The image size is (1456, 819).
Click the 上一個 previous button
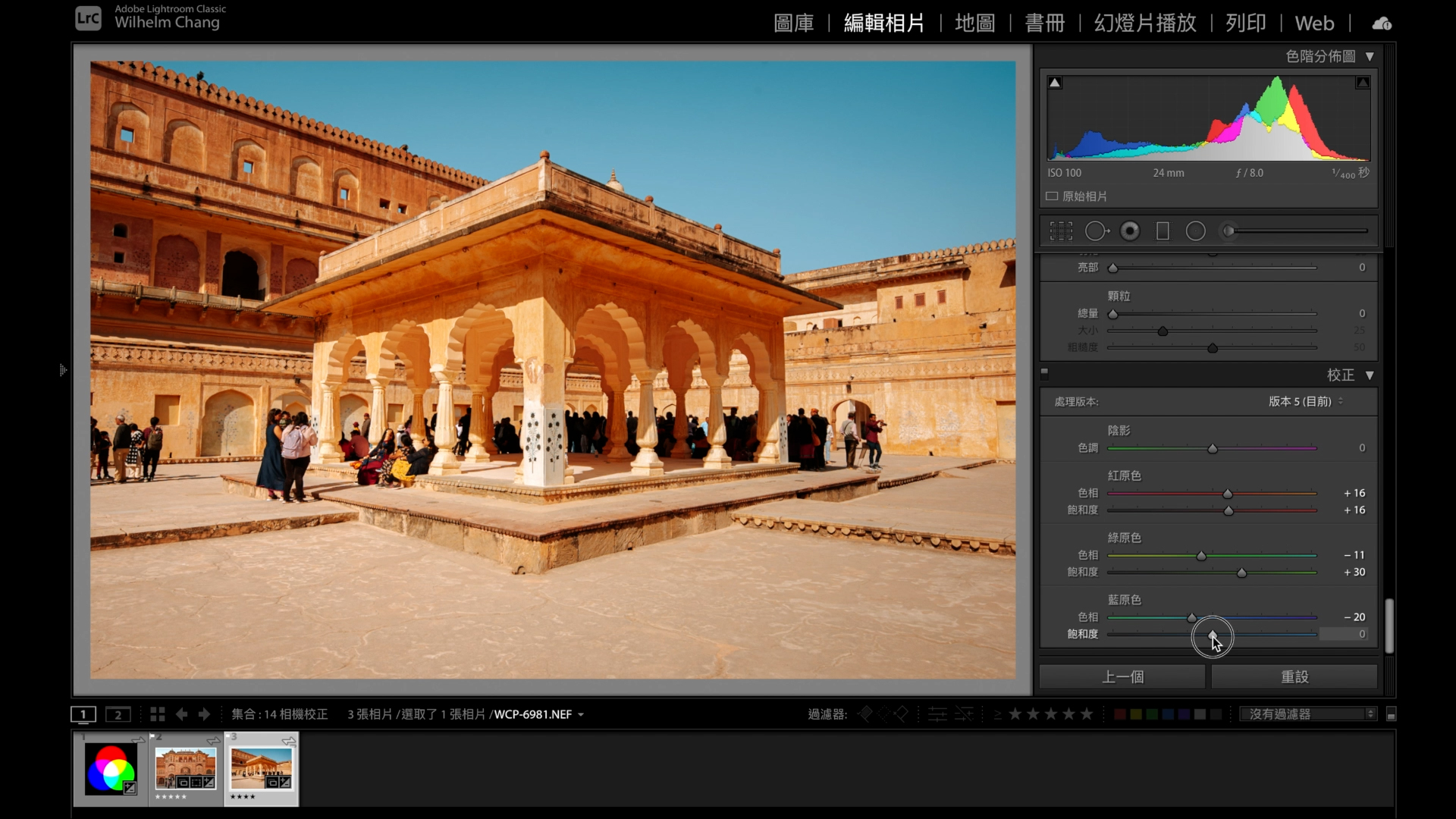1122,676
